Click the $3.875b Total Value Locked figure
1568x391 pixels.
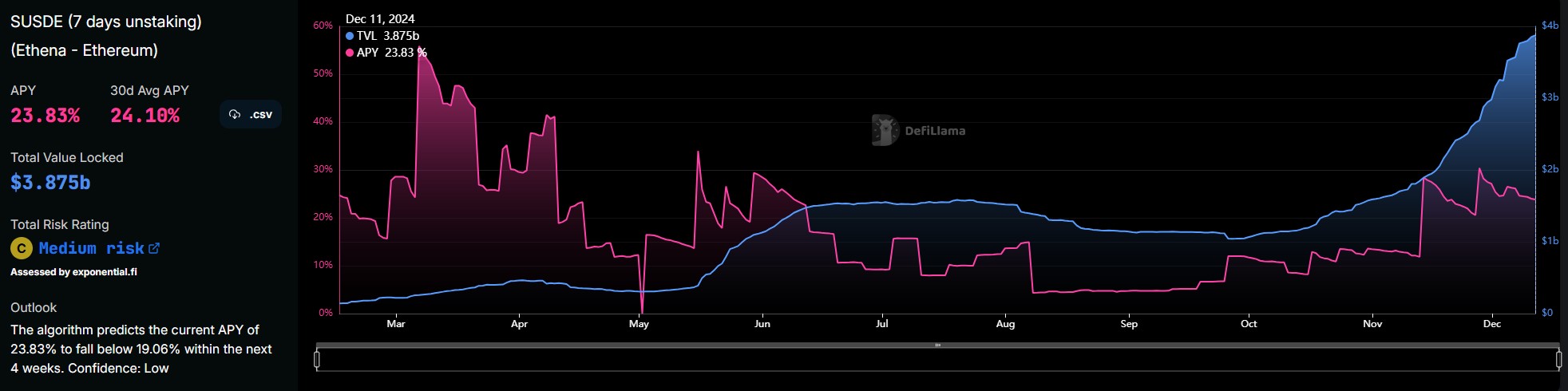point(50,183)
